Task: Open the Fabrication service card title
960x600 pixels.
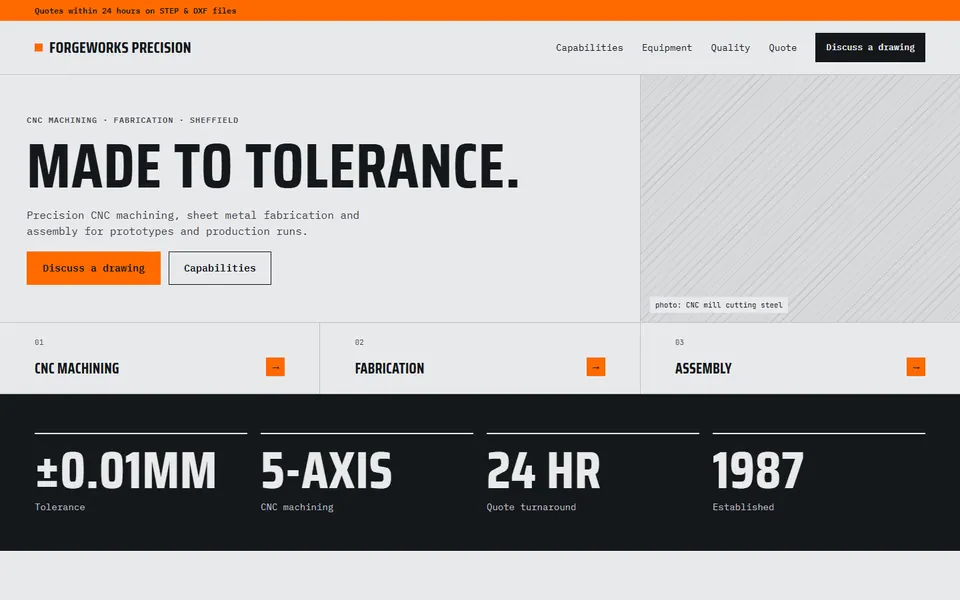Action: 389,368
